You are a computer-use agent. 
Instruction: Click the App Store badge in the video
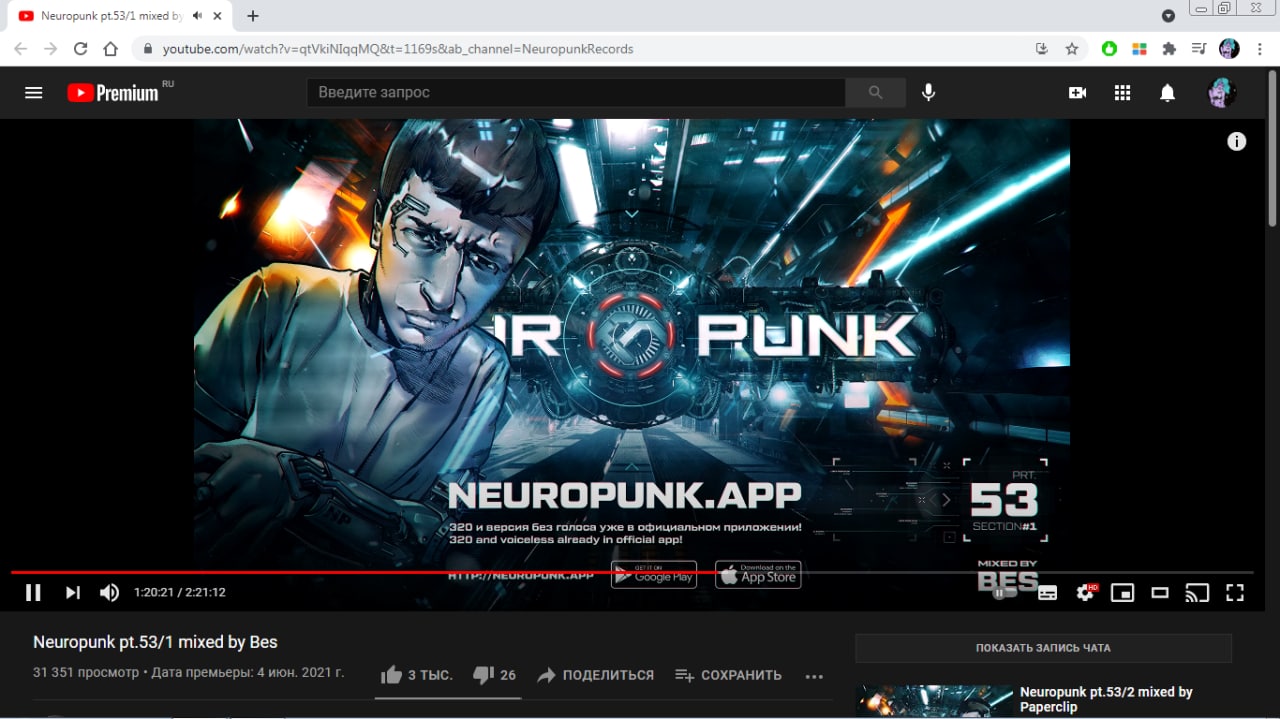tap(758, 574)
